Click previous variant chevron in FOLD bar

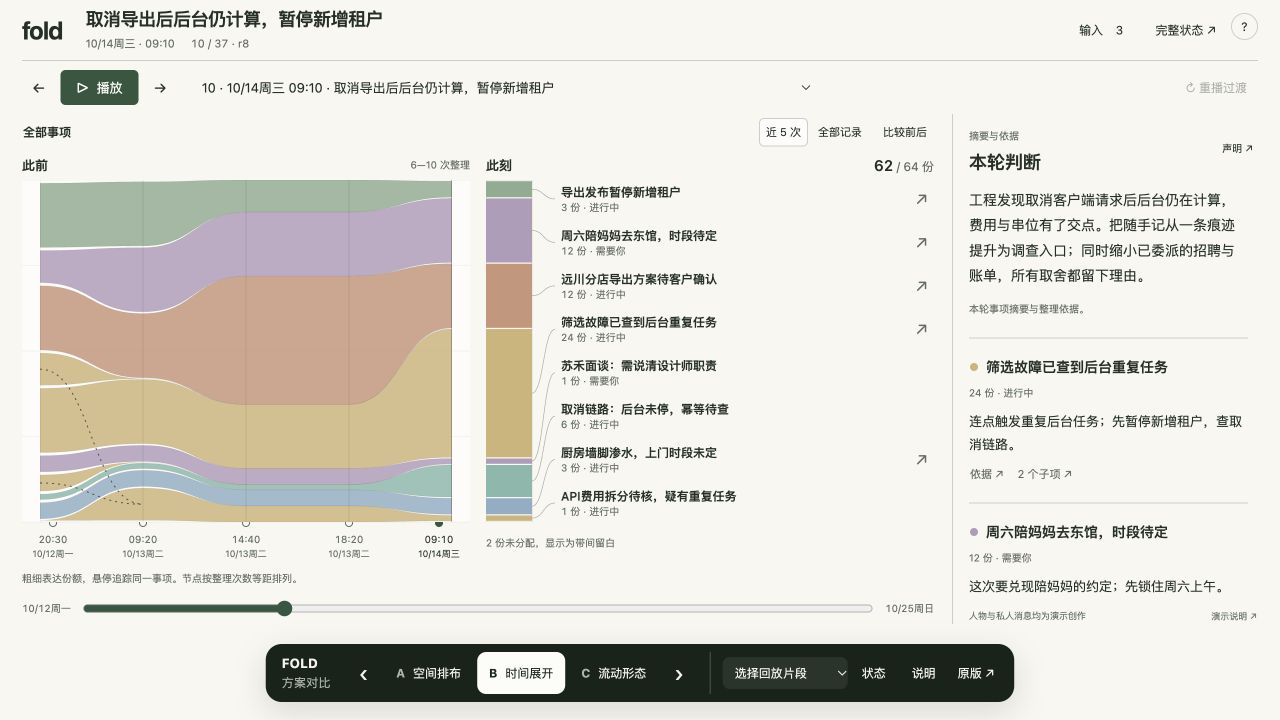363,674
